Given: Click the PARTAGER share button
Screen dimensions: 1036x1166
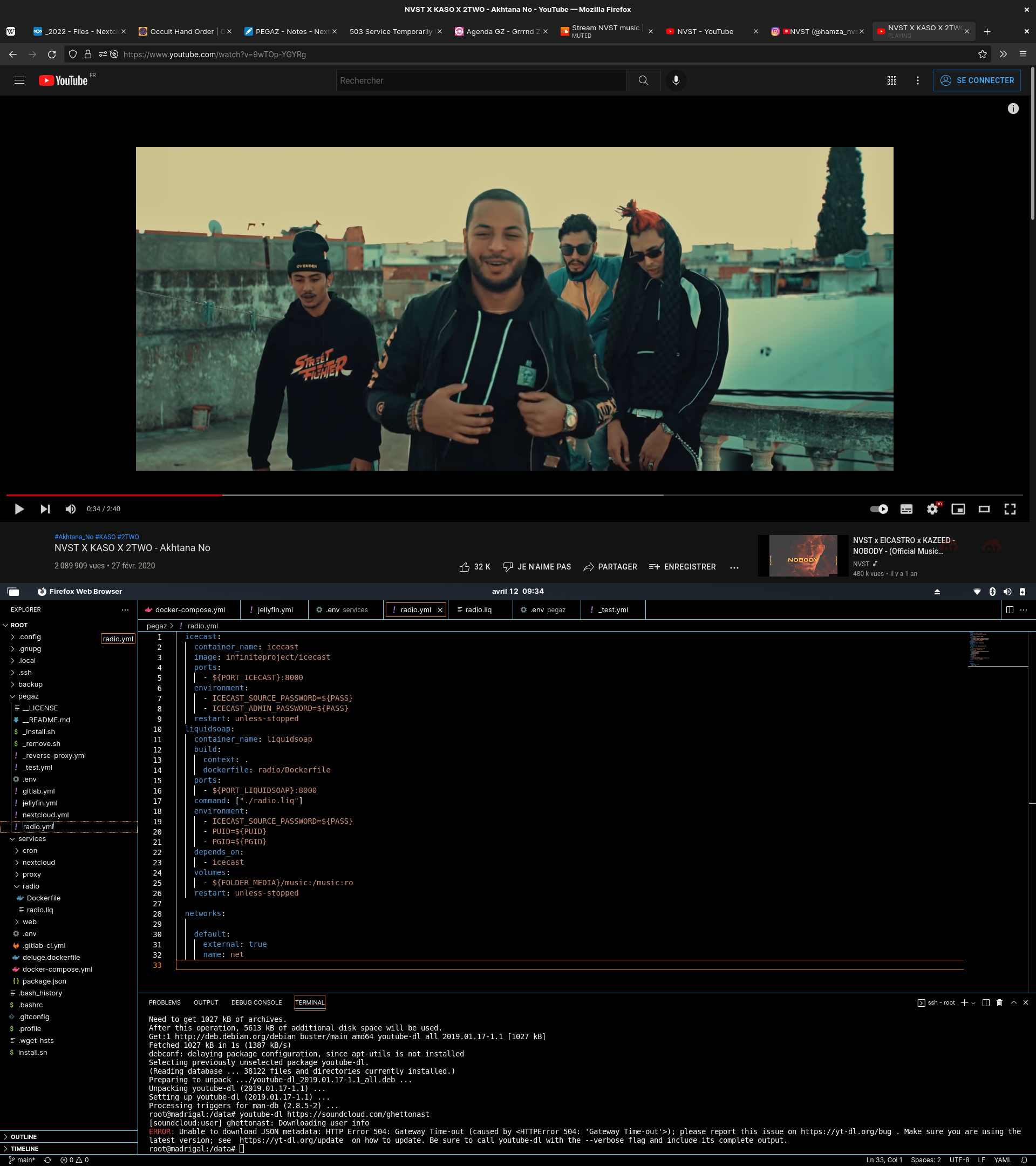Looking at the screenshot, I should coord(610,566).
